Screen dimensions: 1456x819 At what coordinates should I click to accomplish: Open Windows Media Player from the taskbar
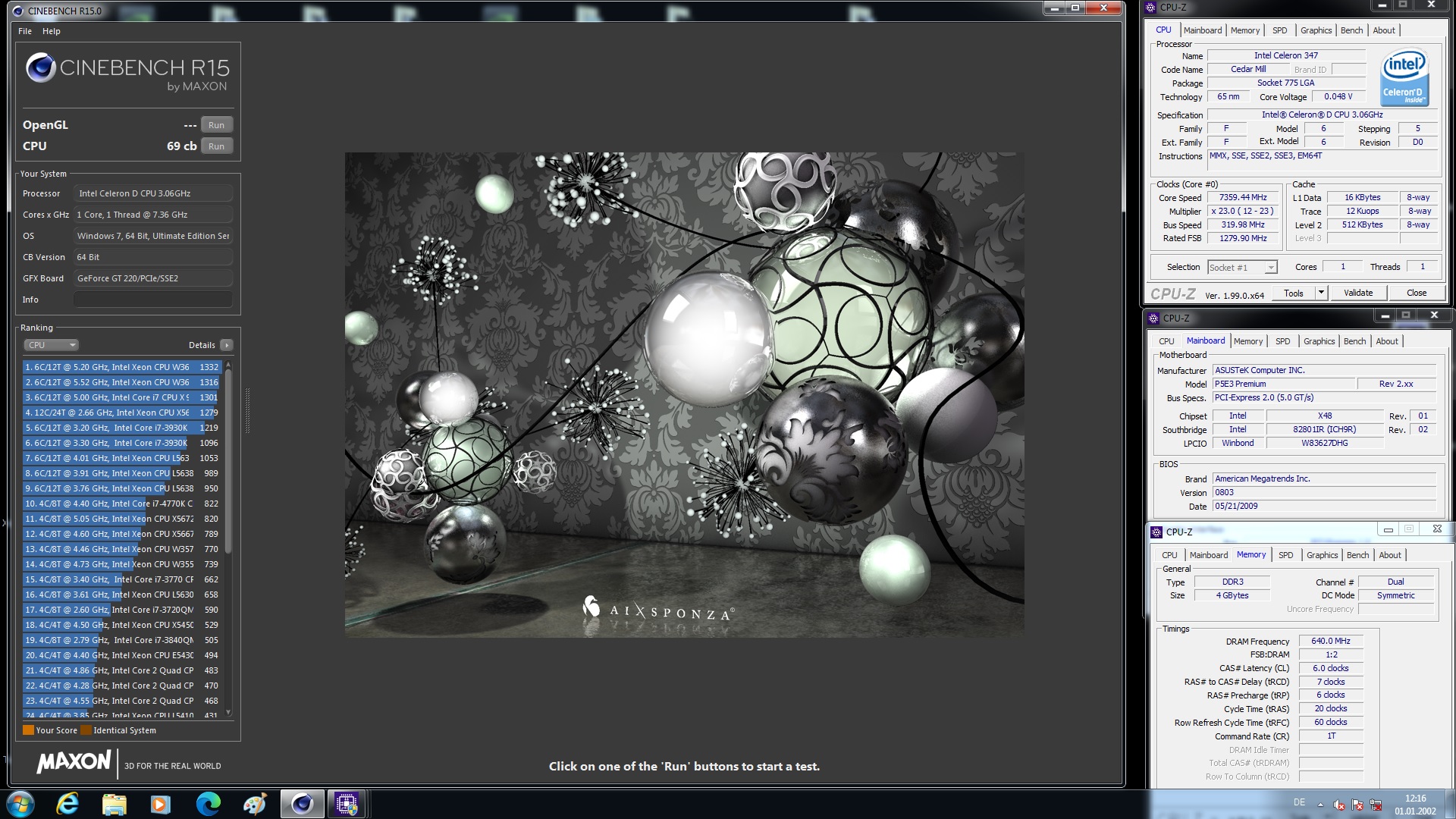(x=161, y=804)
